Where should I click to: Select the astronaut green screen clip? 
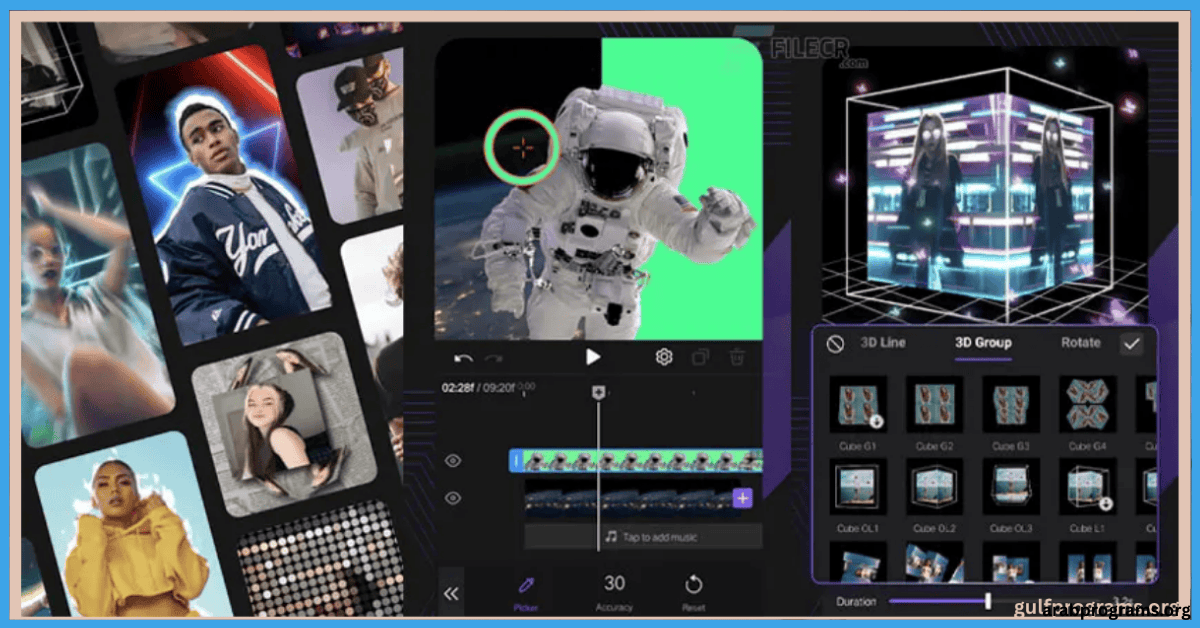(642, 461)
